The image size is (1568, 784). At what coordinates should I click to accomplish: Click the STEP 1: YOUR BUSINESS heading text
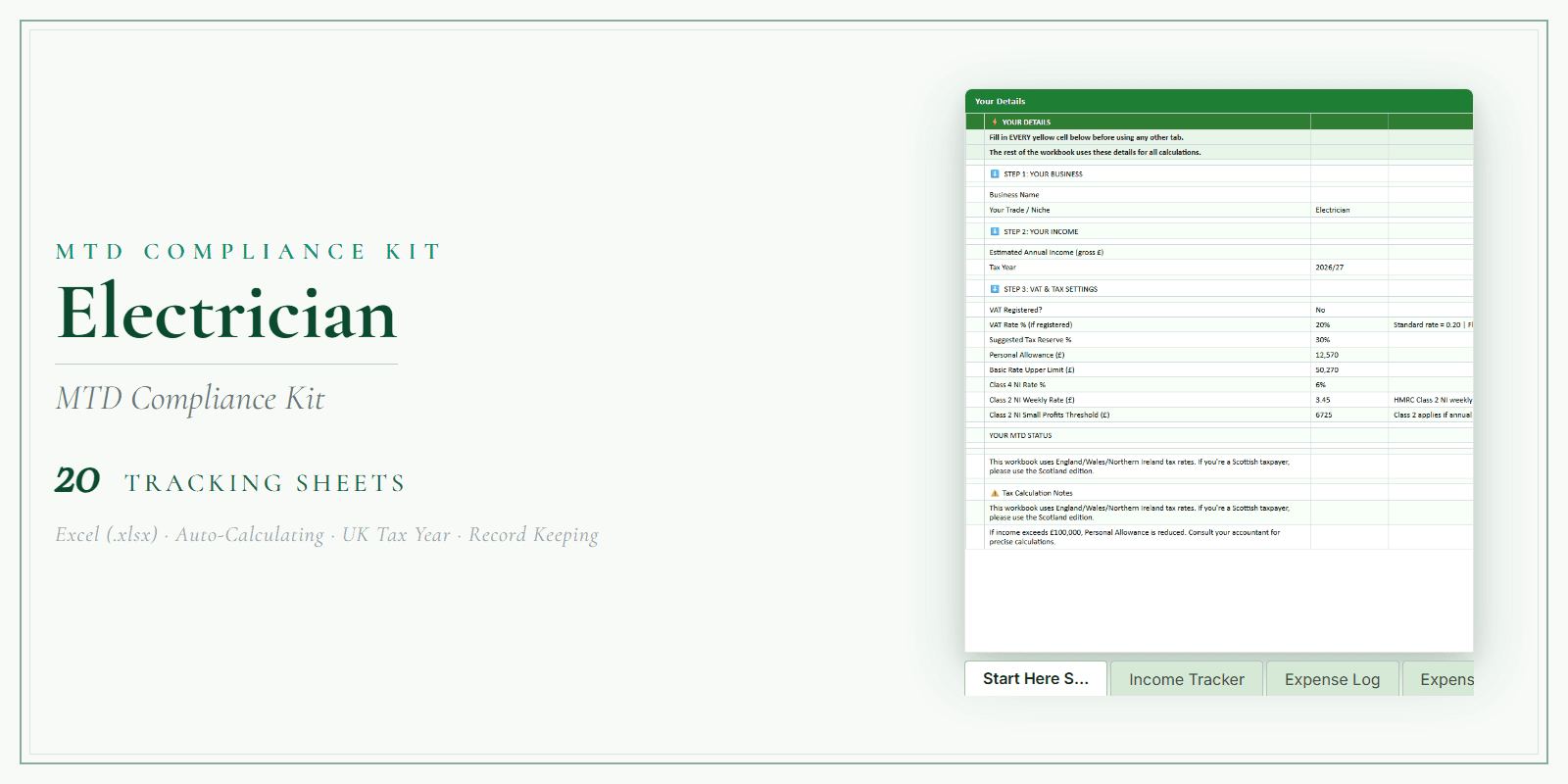[1043, 173]
